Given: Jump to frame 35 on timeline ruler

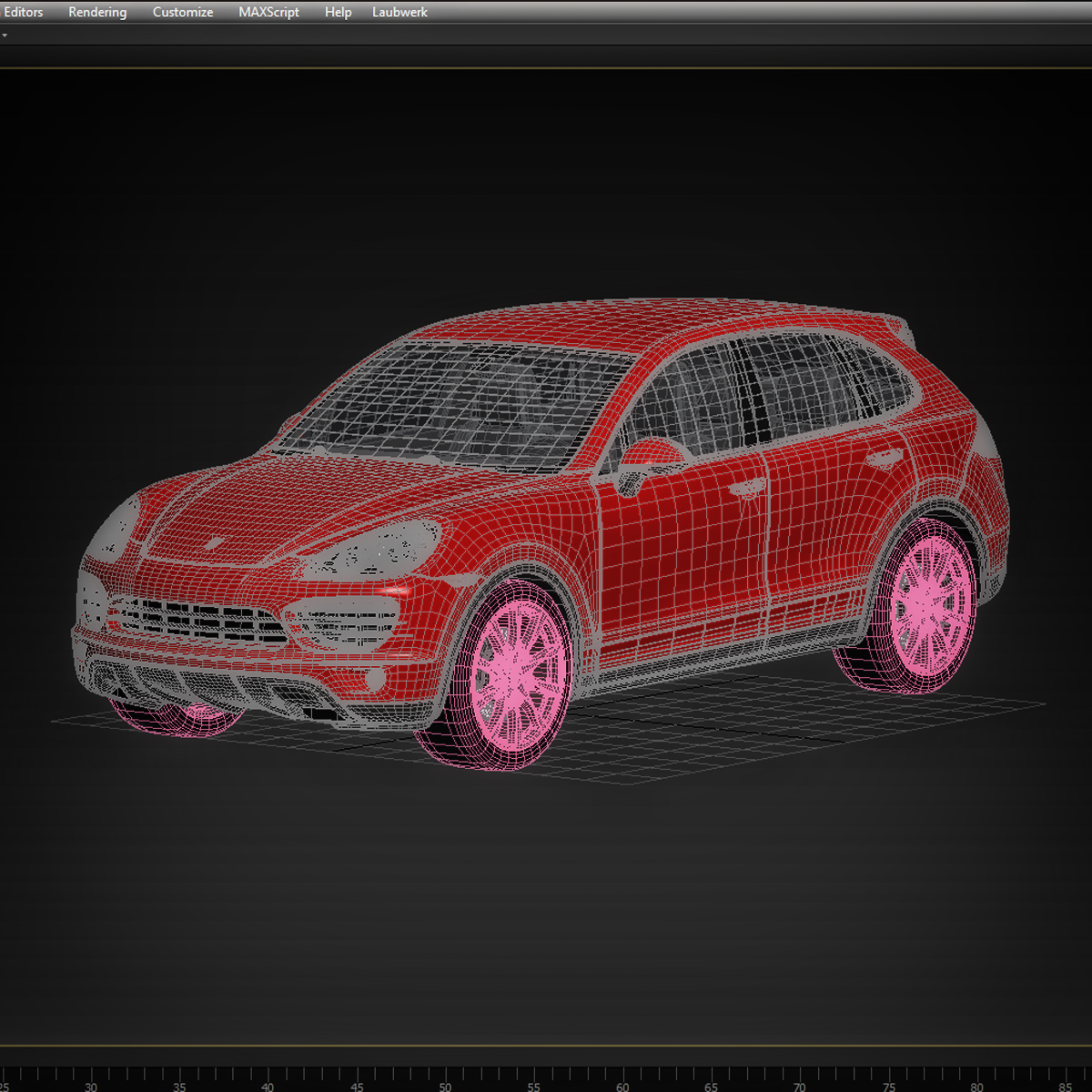Looking at the screenshot, I should pyautogui.click(x=179, y=1086).
